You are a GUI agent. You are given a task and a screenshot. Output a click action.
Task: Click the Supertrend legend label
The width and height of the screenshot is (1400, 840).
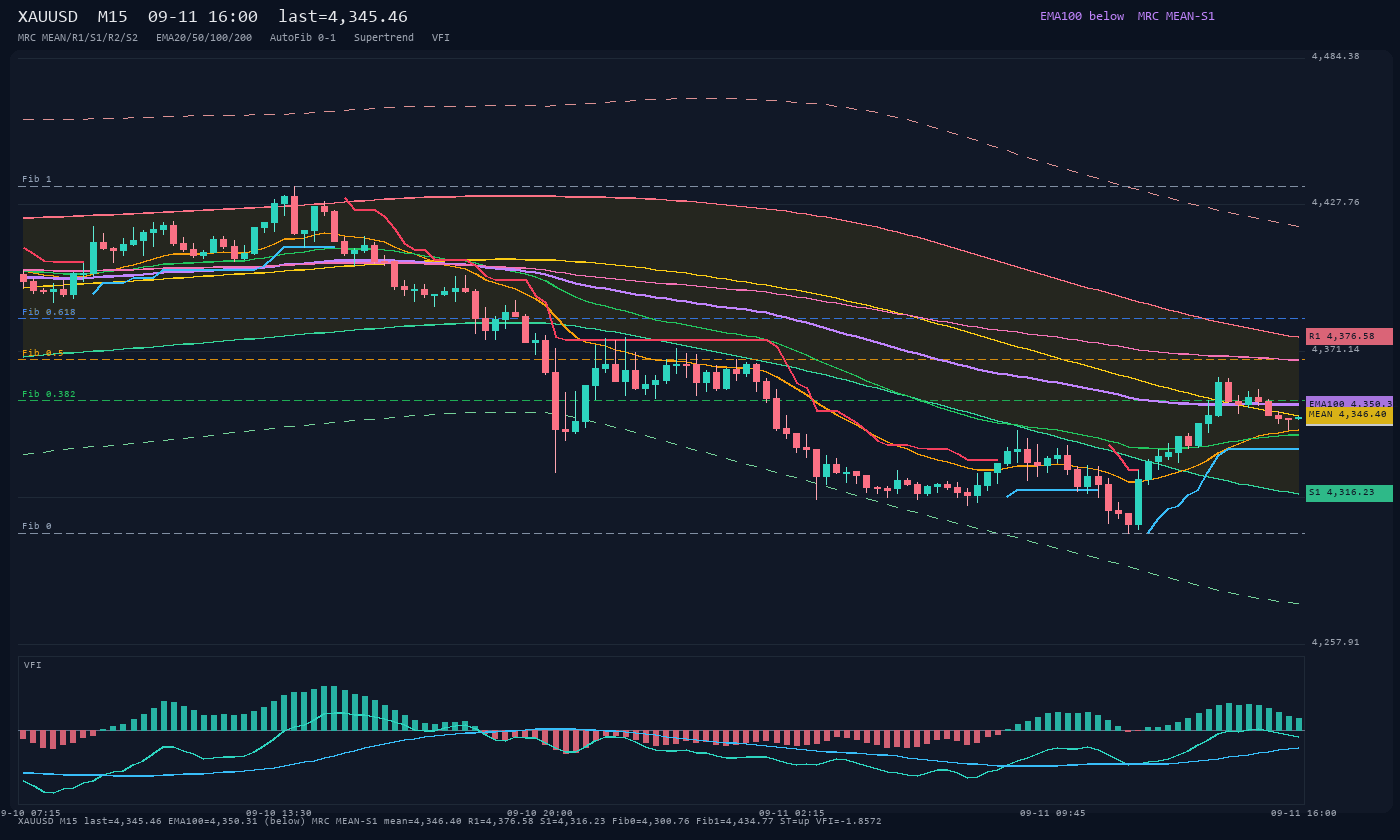point(384,37)
